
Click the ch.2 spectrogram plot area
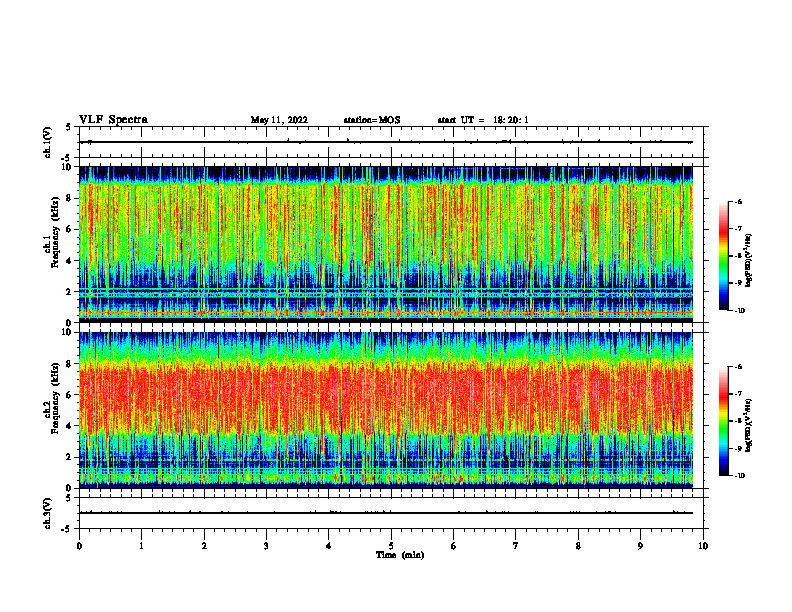[386, 410]
